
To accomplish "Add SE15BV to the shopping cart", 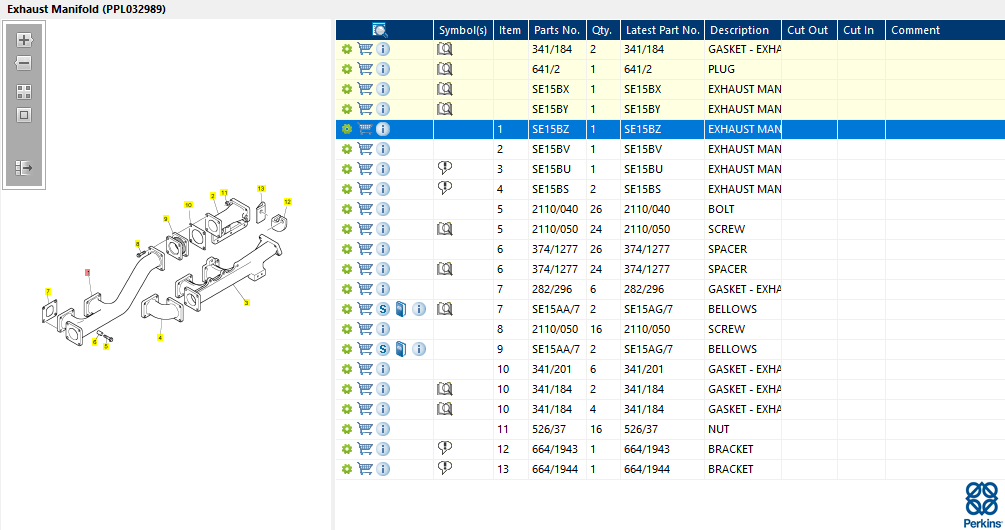I will pyautogui.click(x=365, y=149).
